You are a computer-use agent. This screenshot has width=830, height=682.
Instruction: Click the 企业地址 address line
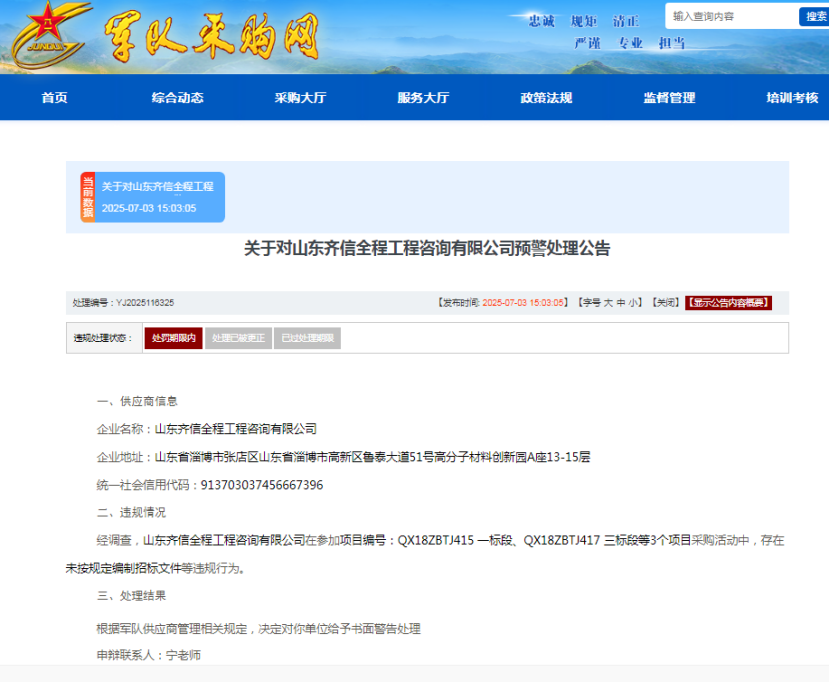click(x=343, y=457)
